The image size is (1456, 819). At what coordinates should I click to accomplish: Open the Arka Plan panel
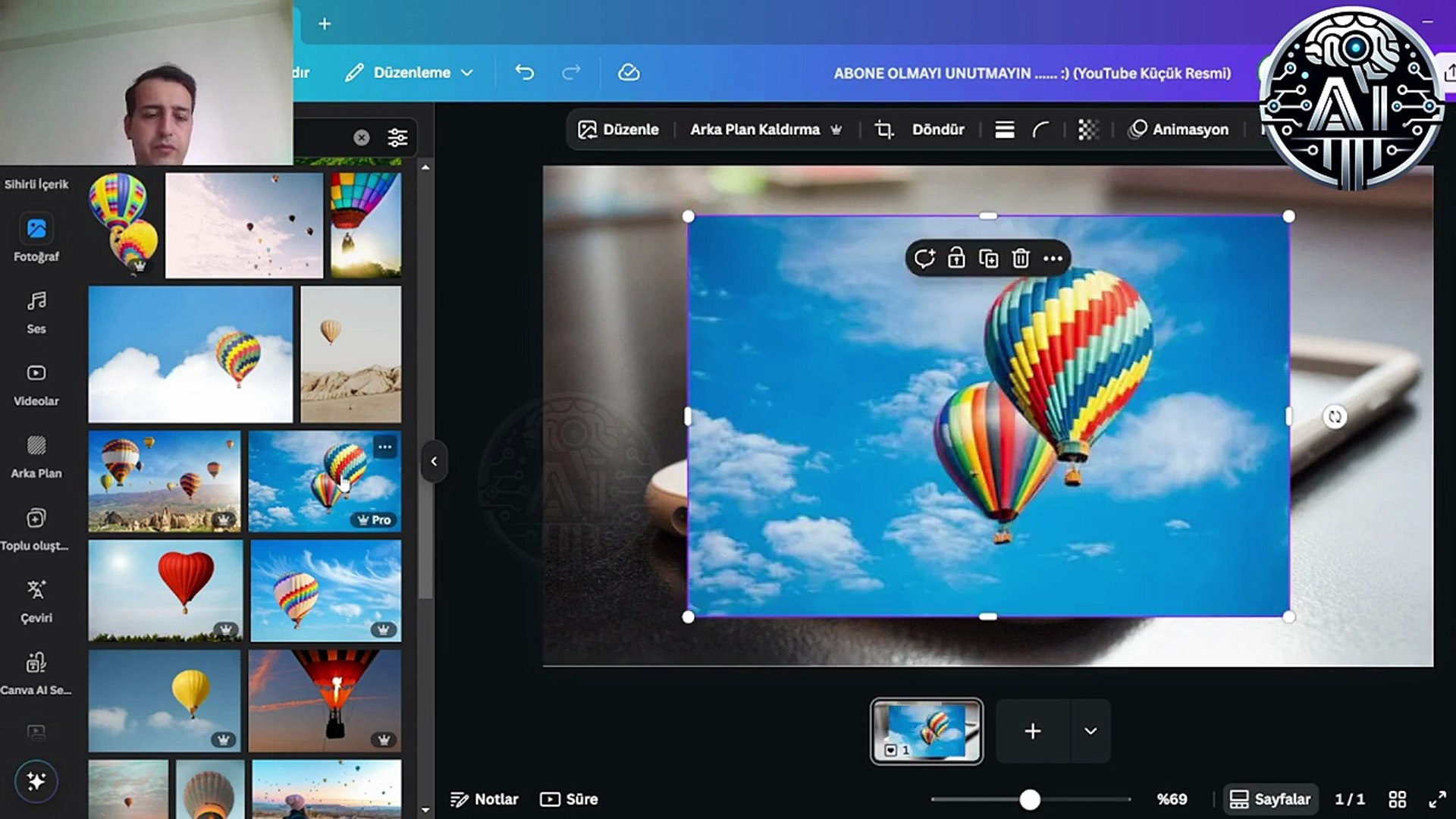click(35, 451)
